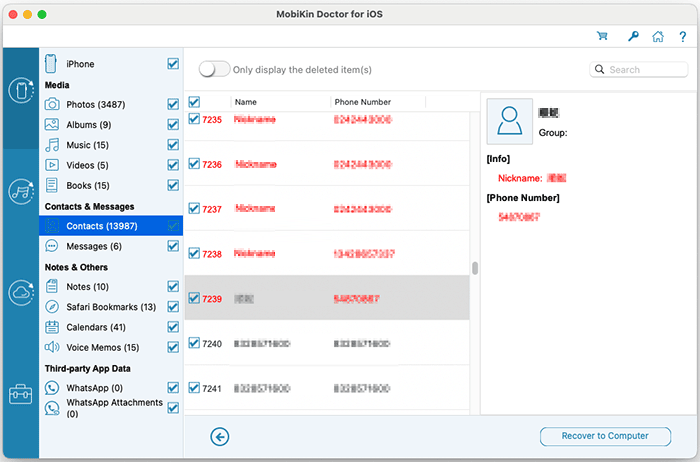Open Messages (6) category
The image size is (700, 462).
tap(93, 246)
